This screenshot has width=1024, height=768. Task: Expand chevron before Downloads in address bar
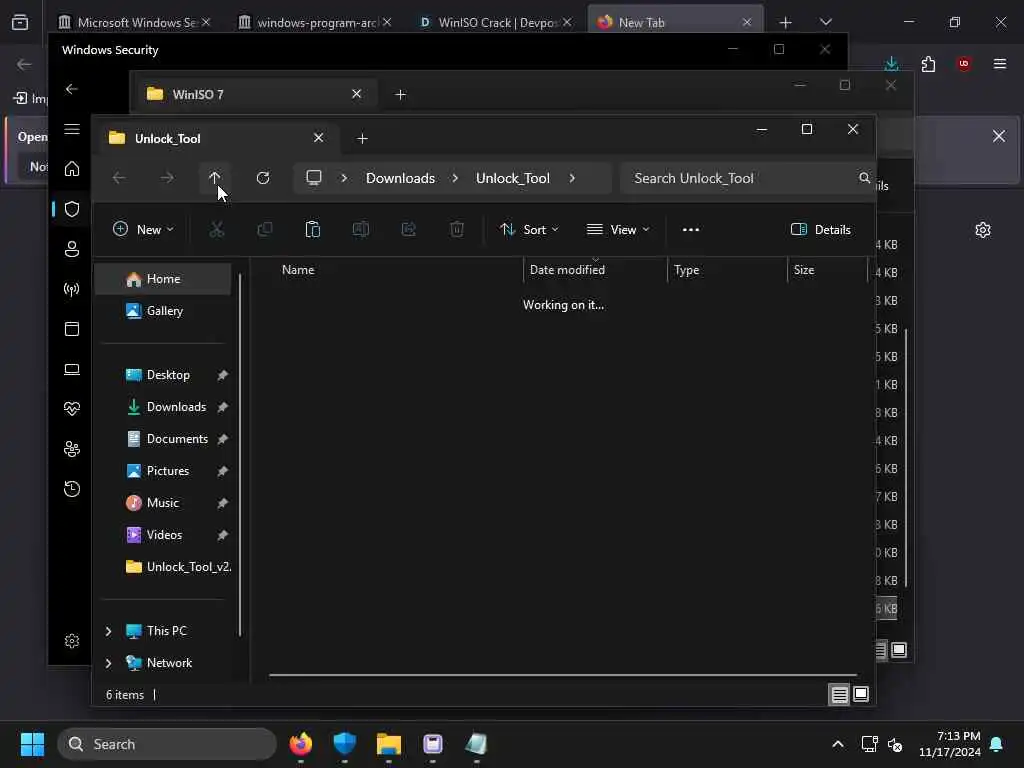(344, 178)
